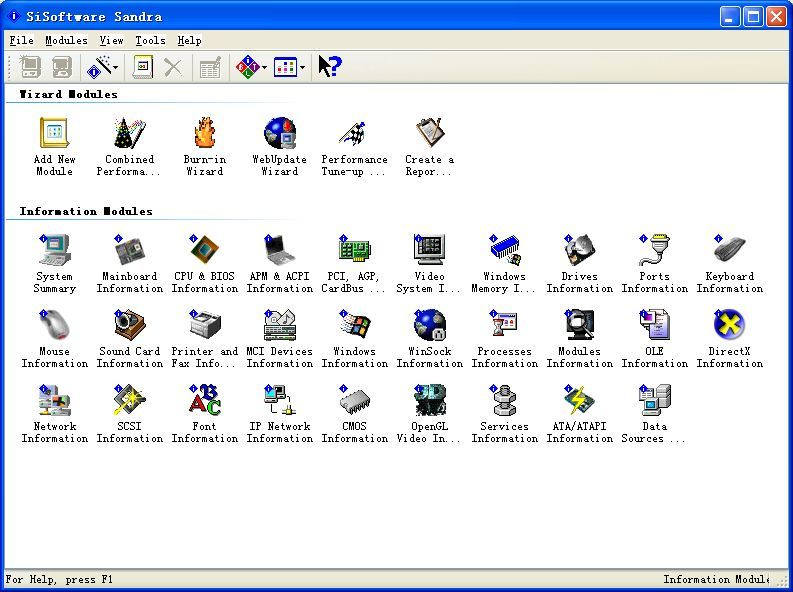Expand the view style toolbar dropdown arrow

(x=302, y=68)
